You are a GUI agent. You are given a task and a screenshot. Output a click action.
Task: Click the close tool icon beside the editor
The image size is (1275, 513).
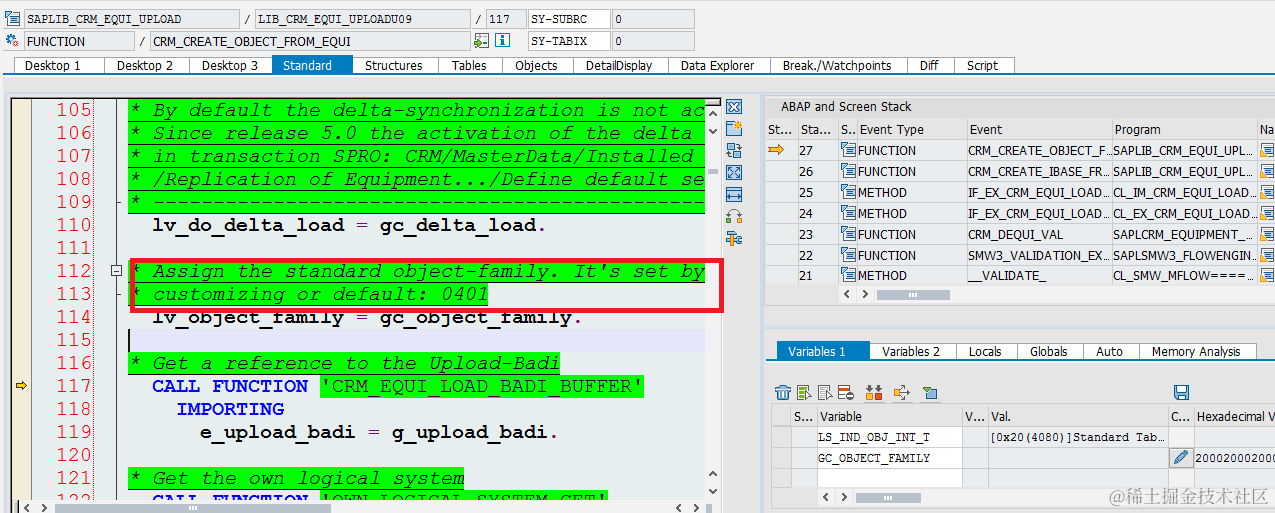click(734, 106)
